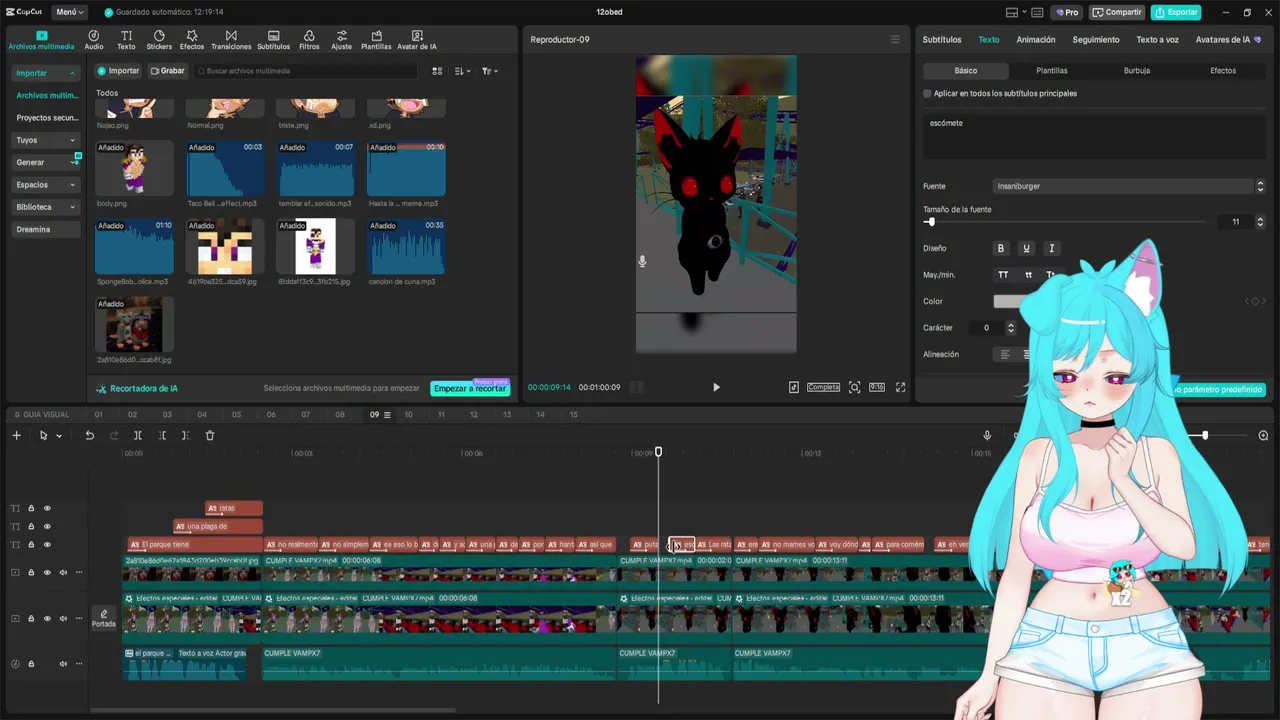Click Empezar a recortar button
This screenshot has width=1280, height=720.
coord(470,388)
